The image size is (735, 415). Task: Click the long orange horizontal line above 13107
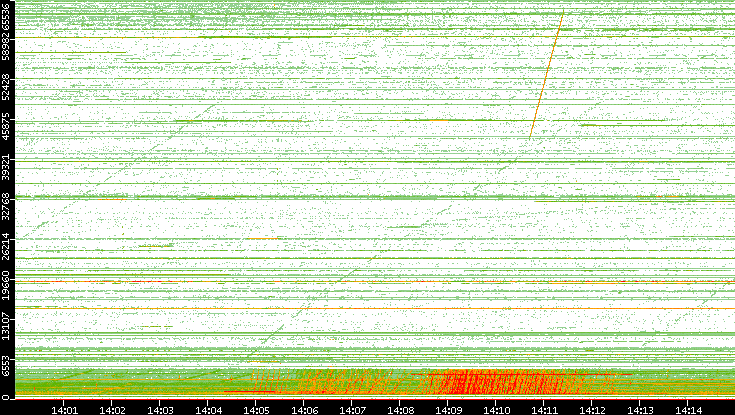pyautogui.click(x=400, y=308)
